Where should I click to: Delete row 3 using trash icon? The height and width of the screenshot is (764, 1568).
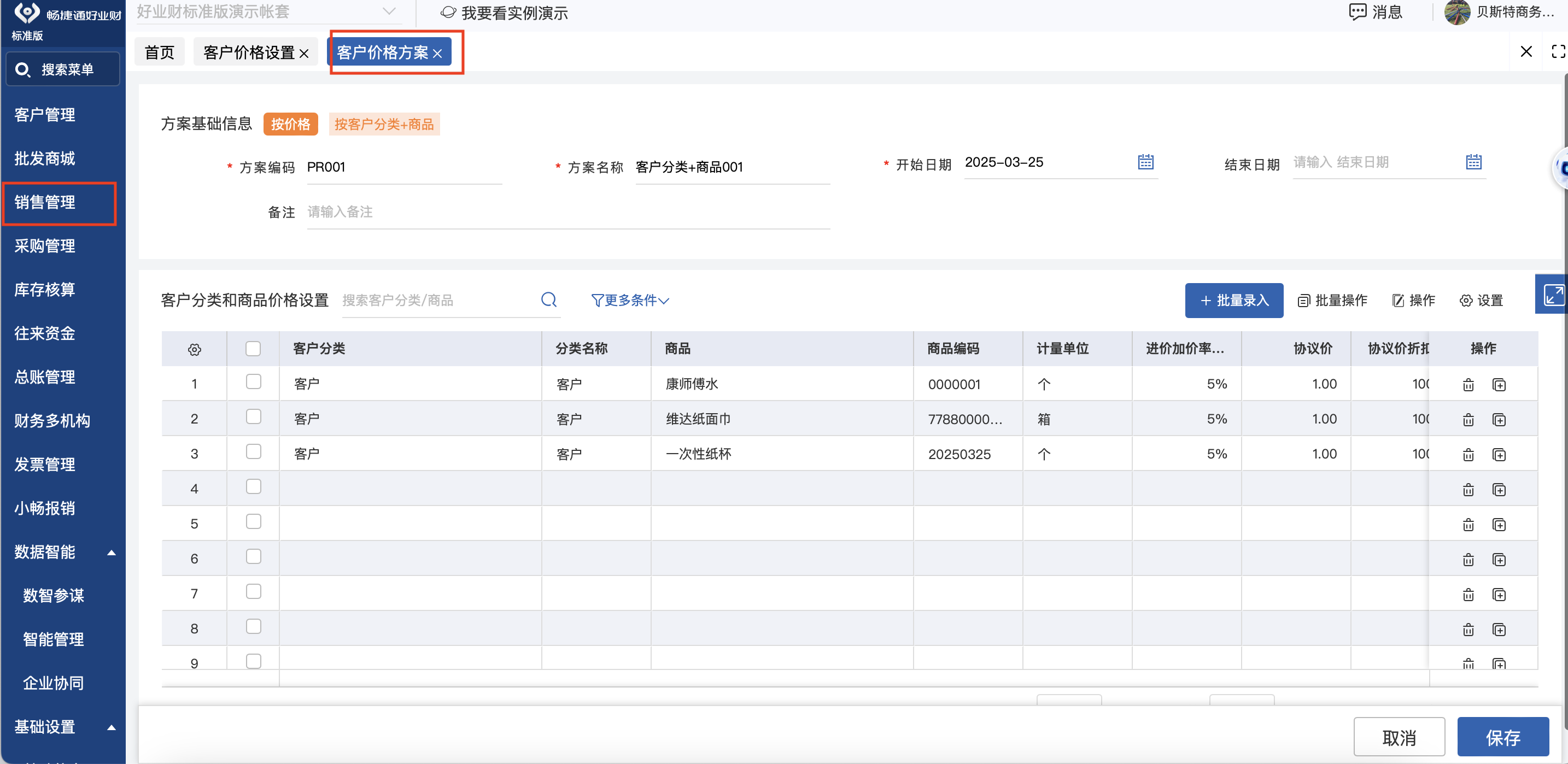tap(1468, 454)
